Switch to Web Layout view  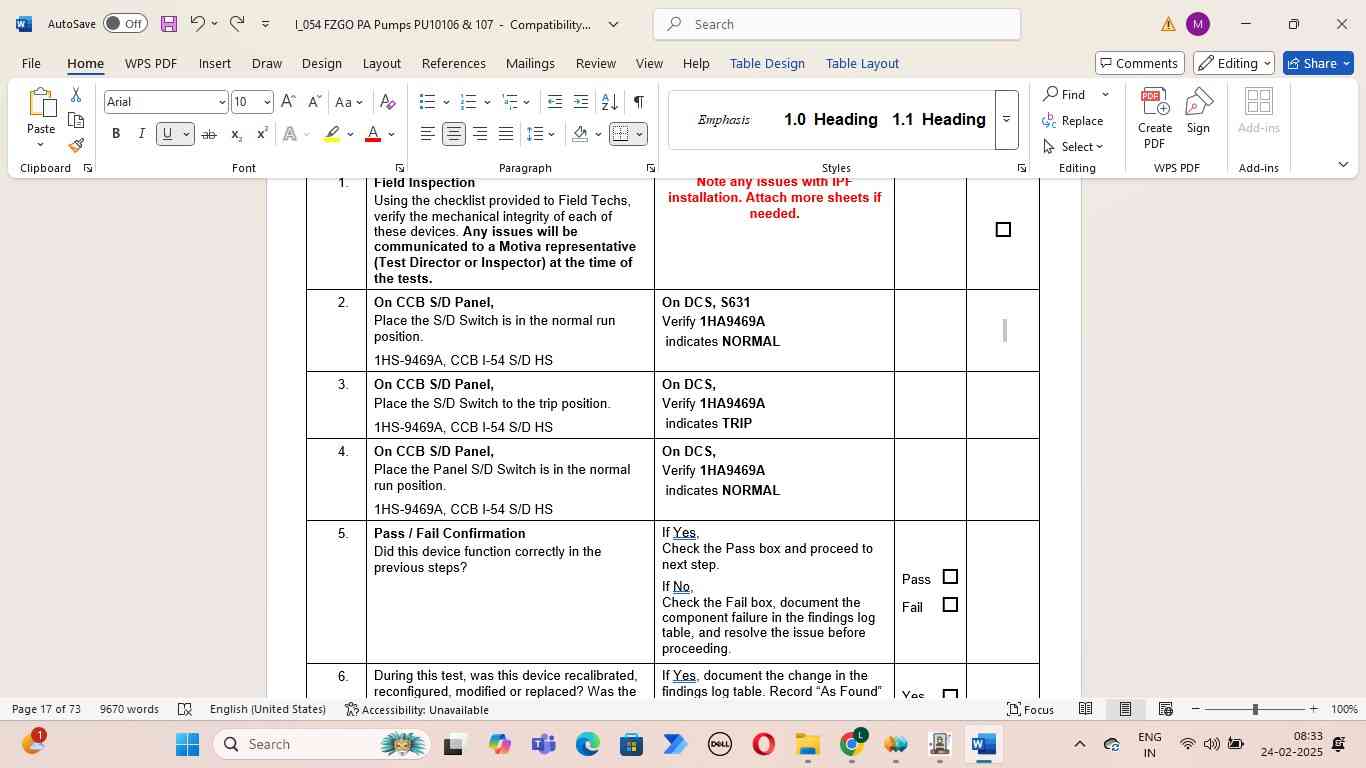coord(1165,709)
